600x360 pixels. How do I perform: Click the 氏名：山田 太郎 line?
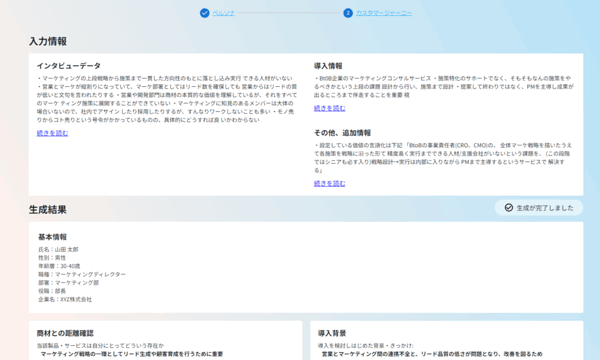(x=58, y=249)
